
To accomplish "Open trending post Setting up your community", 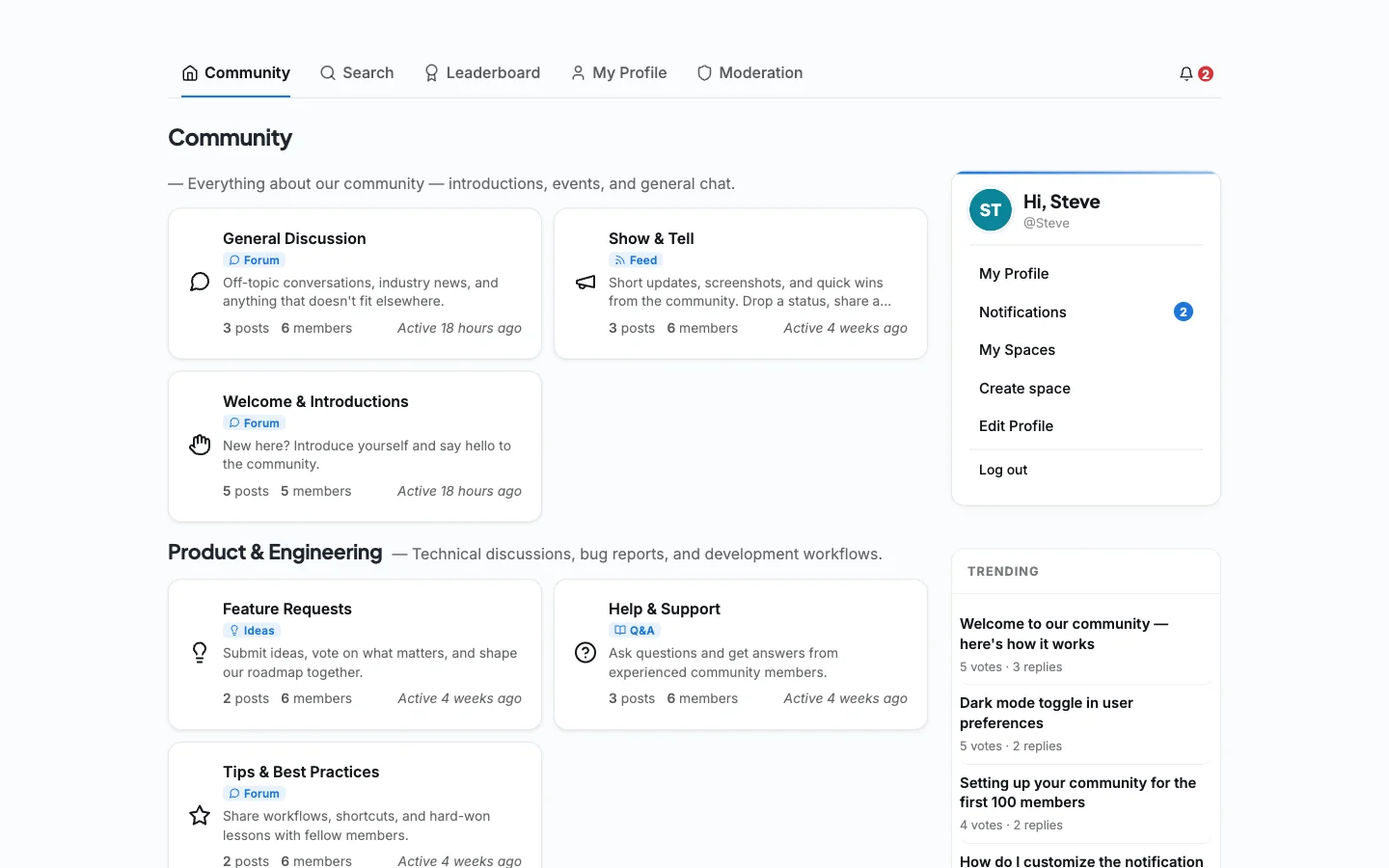I will tap(1077, 792).
